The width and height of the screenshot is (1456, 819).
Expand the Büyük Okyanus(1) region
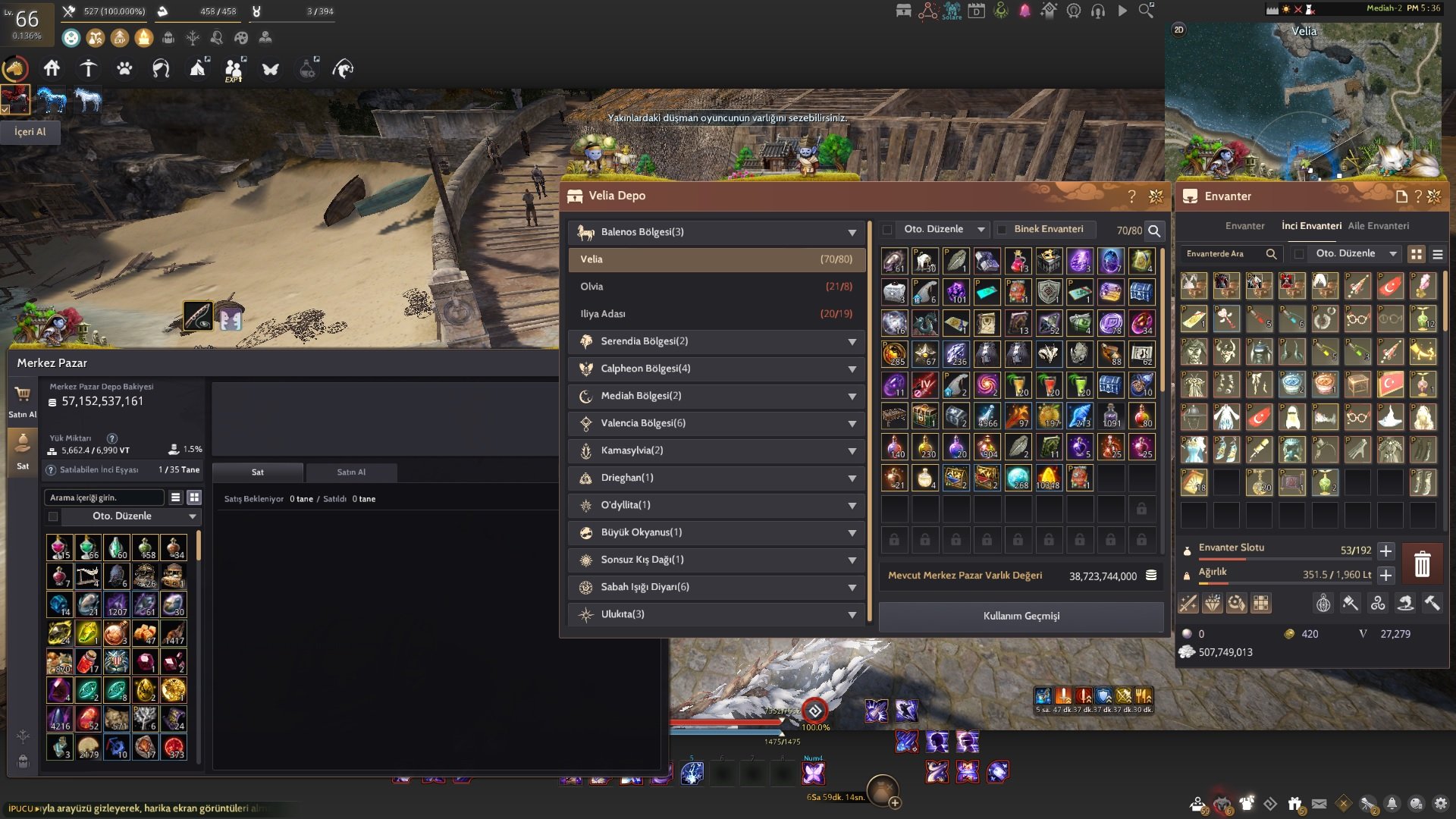click(716, 533)
